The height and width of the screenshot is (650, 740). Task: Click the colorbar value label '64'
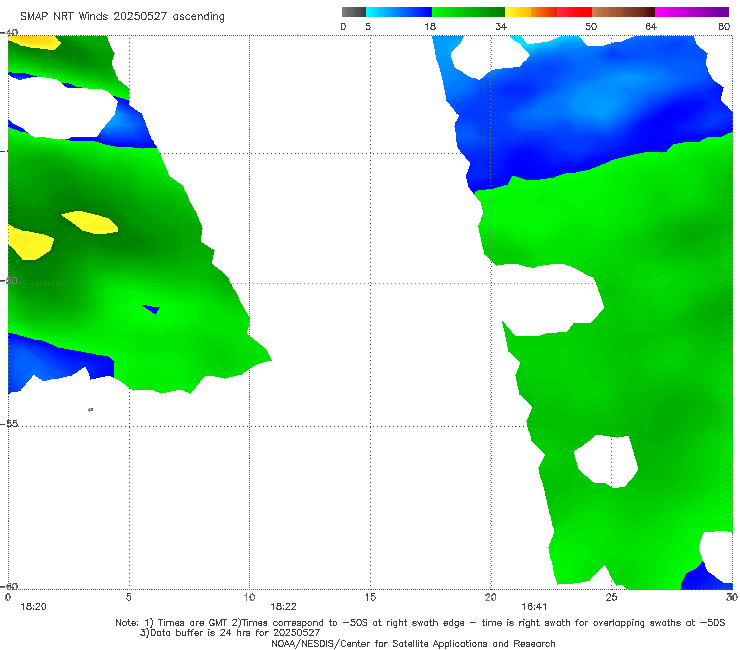tap(651, 27)
